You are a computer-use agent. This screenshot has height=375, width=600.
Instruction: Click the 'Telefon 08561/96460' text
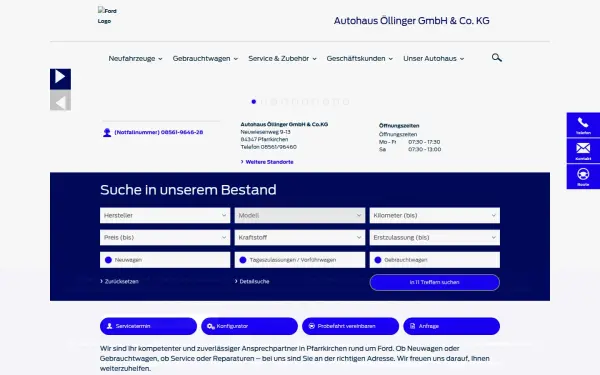(x=269, y=147)
